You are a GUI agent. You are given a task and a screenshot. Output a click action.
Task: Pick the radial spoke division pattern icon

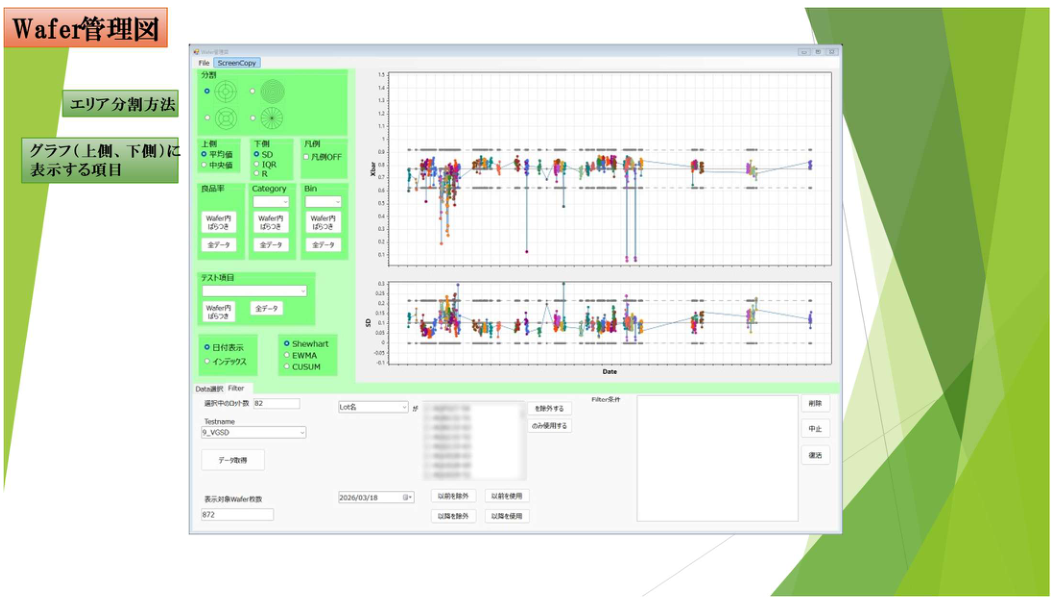tap(271, 119)
